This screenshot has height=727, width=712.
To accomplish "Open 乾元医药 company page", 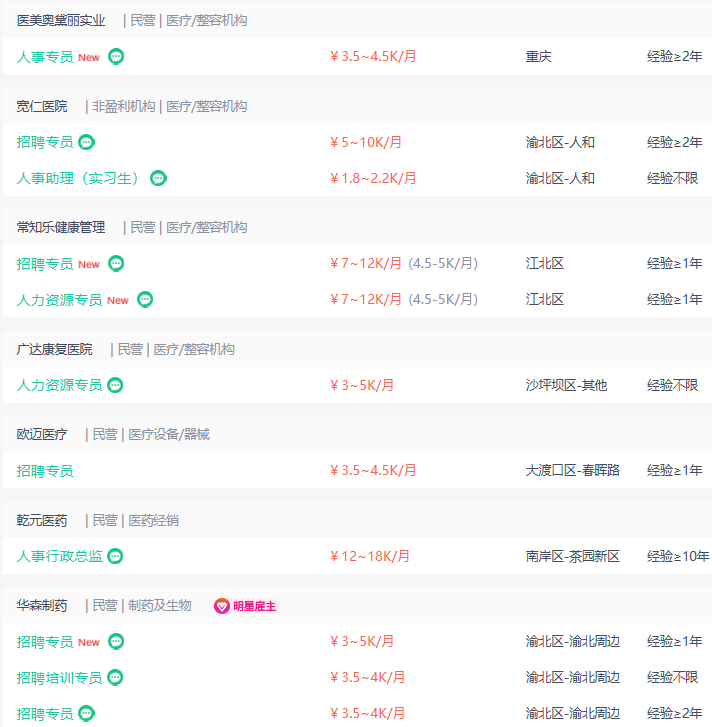I will [42, 520].
